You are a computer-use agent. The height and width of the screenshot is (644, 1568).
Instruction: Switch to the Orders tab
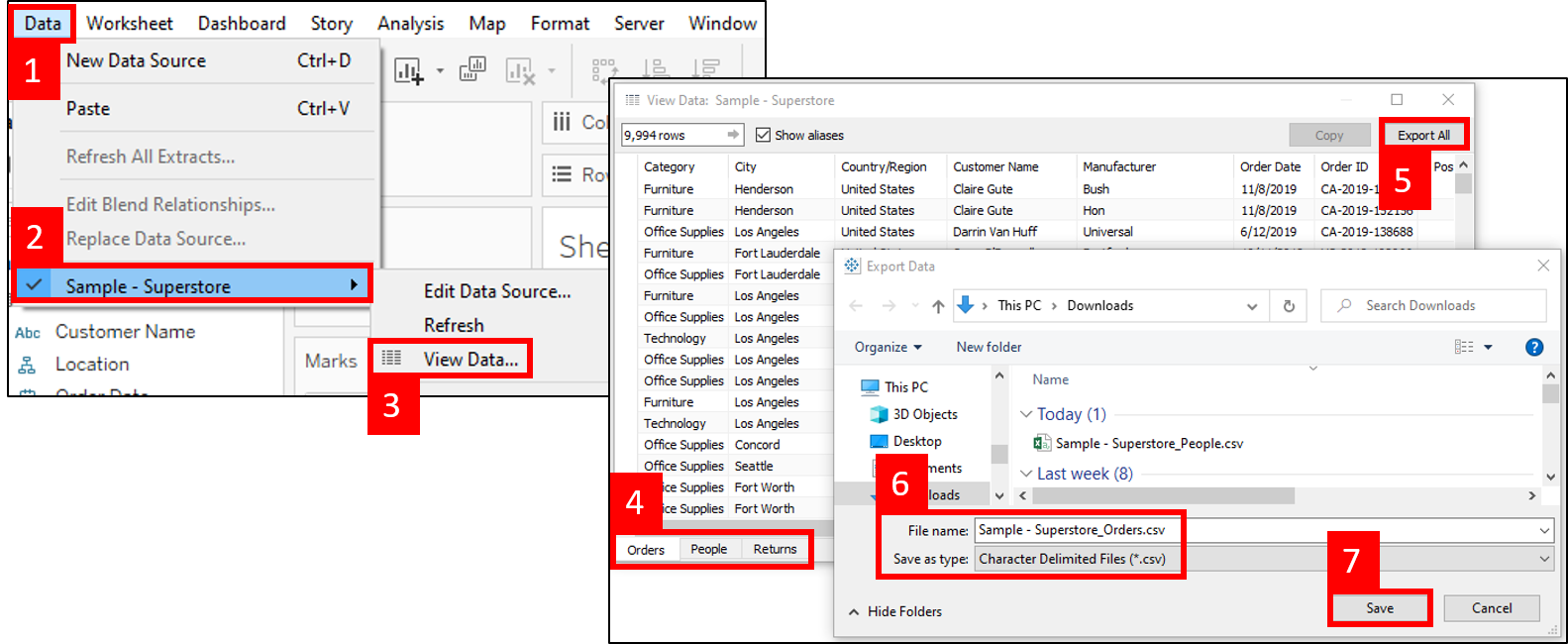[x=646, y=550]
